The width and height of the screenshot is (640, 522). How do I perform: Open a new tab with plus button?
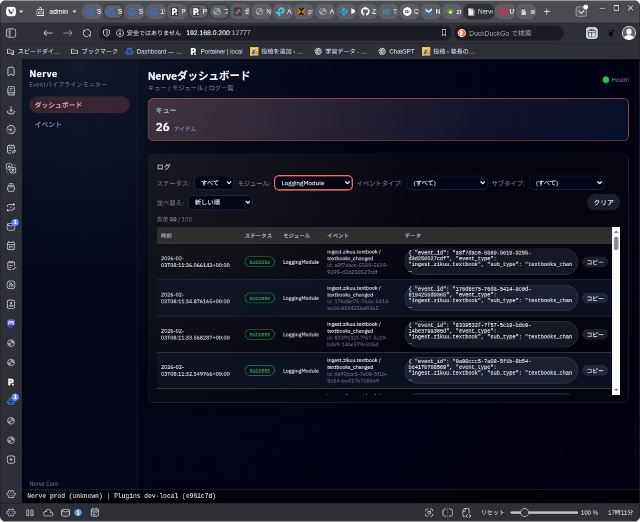click(546, 11)
